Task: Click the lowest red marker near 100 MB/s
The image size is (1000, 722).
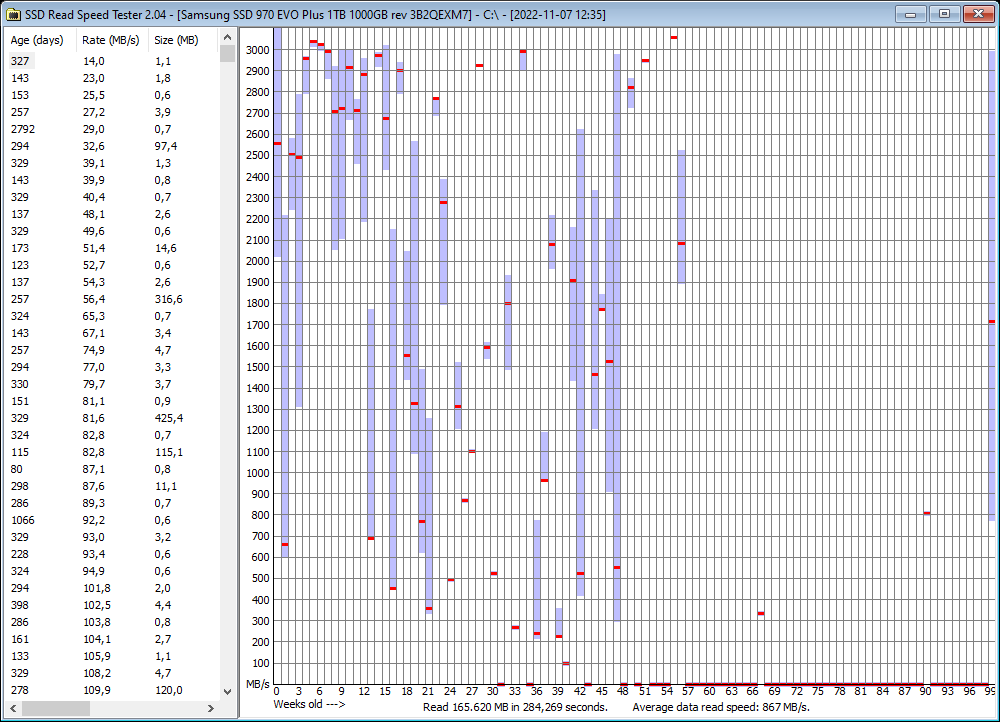Action: tap(565, 662)
